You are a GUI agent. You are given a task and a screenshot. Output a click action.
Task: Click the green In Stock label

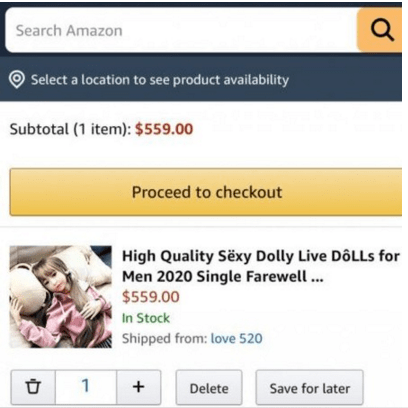point(146,318)
